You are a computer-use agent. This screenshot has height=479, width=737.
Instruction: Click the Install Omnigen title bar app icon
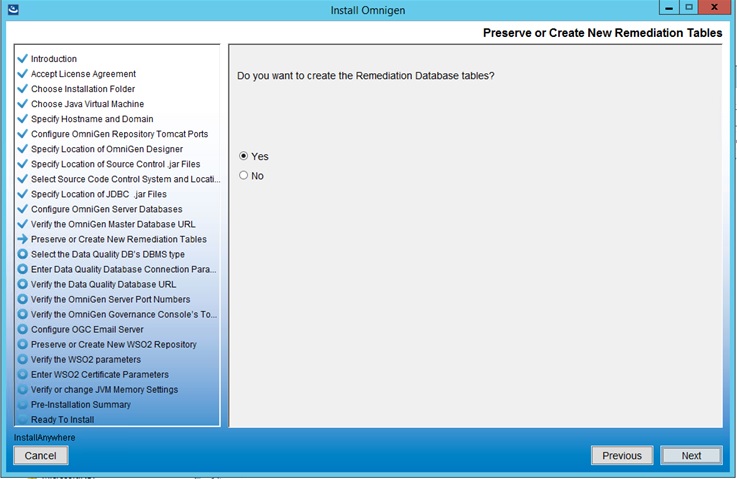point(13,9)
